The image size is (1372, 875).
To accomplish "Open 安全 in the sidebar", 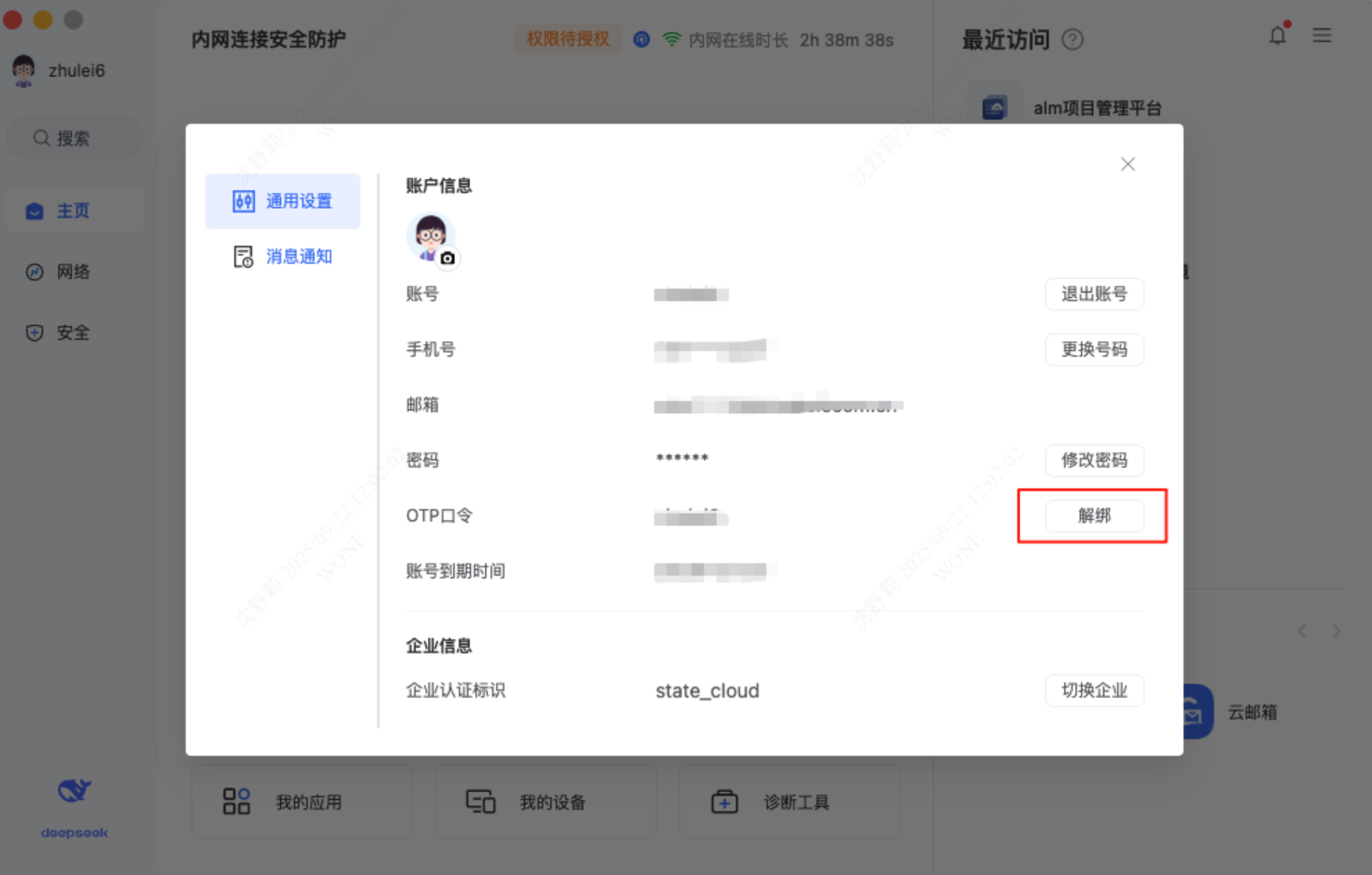I will (74, 333).
